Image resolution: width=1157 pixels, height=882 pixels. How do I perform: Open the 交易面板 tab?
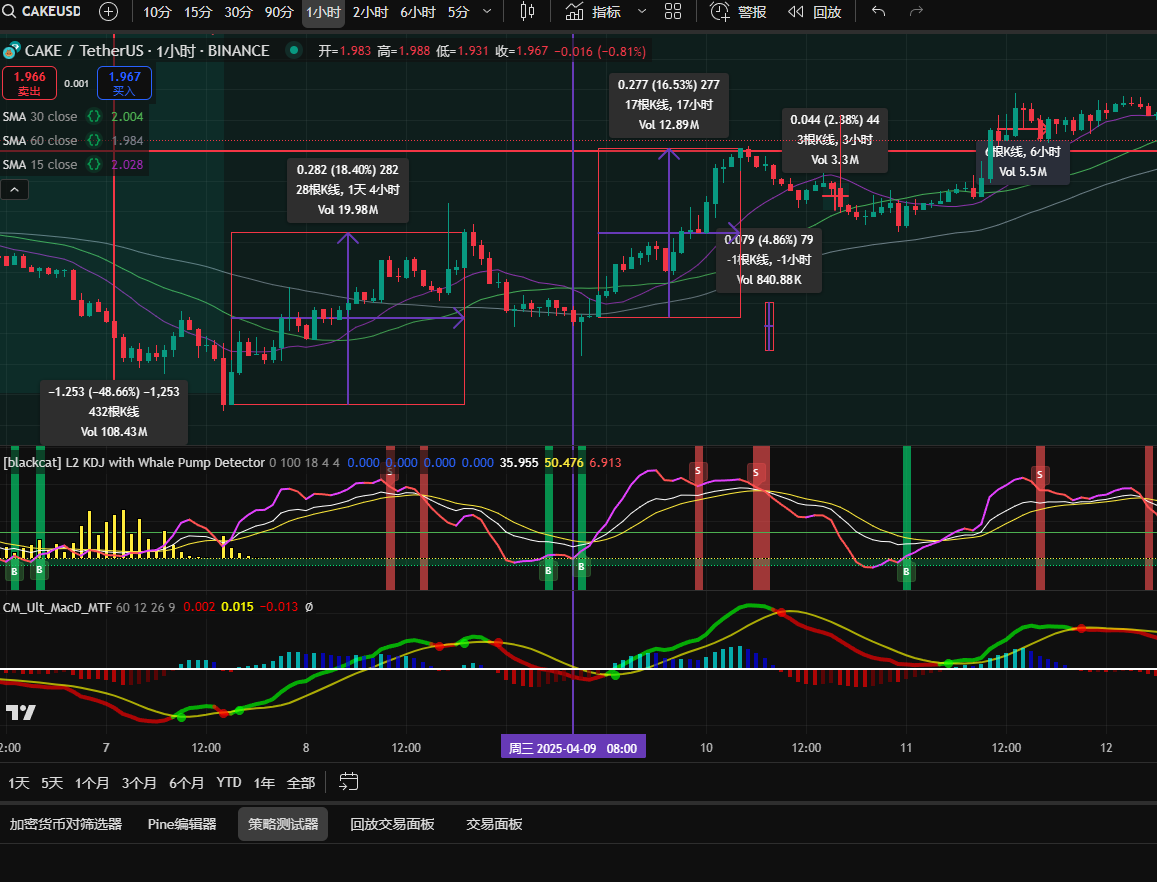(x=494, y=824)
